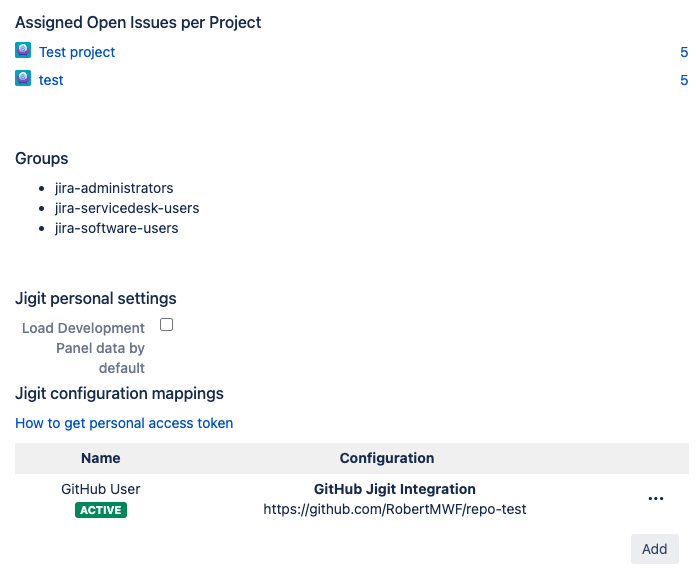Click issue count 5 for lowercase test project
The image size is (696, 576).
click(684, 80)
